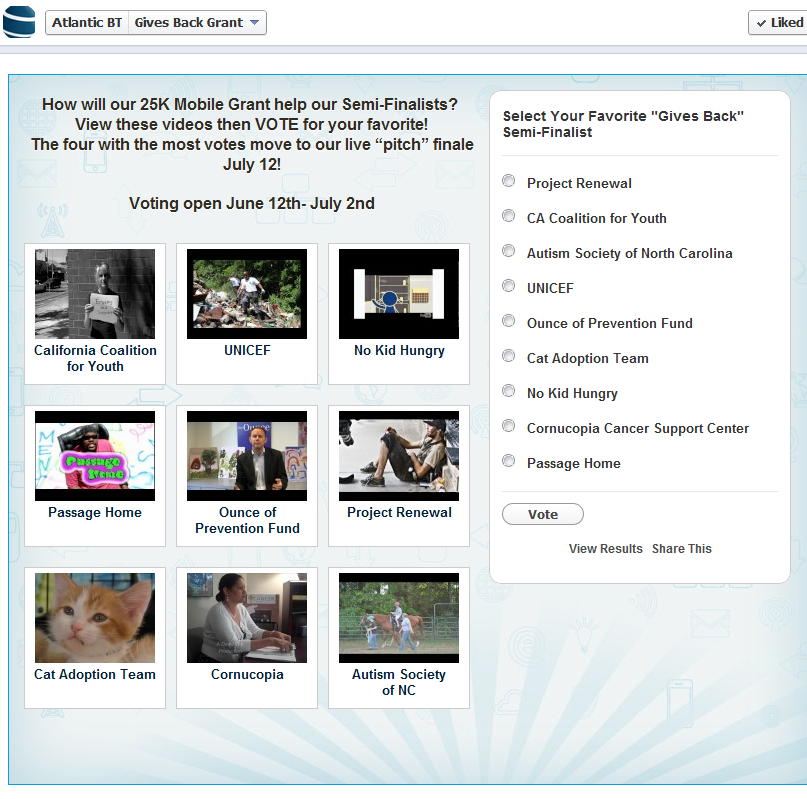The height and width of the screenshot is (799, 807).
Task: Play the California Coalition for Youth video thumbnail
Action: (95, 294)
